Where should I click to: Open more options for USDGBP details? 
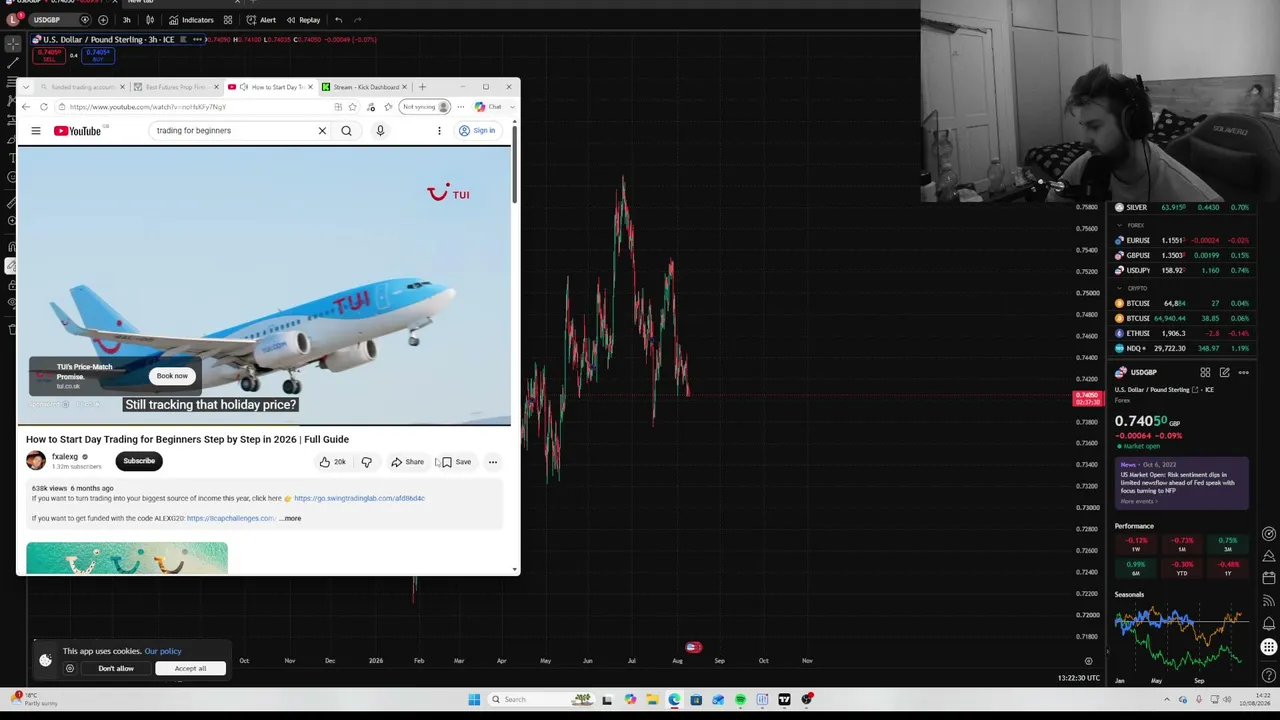[x=1243, y=373]
